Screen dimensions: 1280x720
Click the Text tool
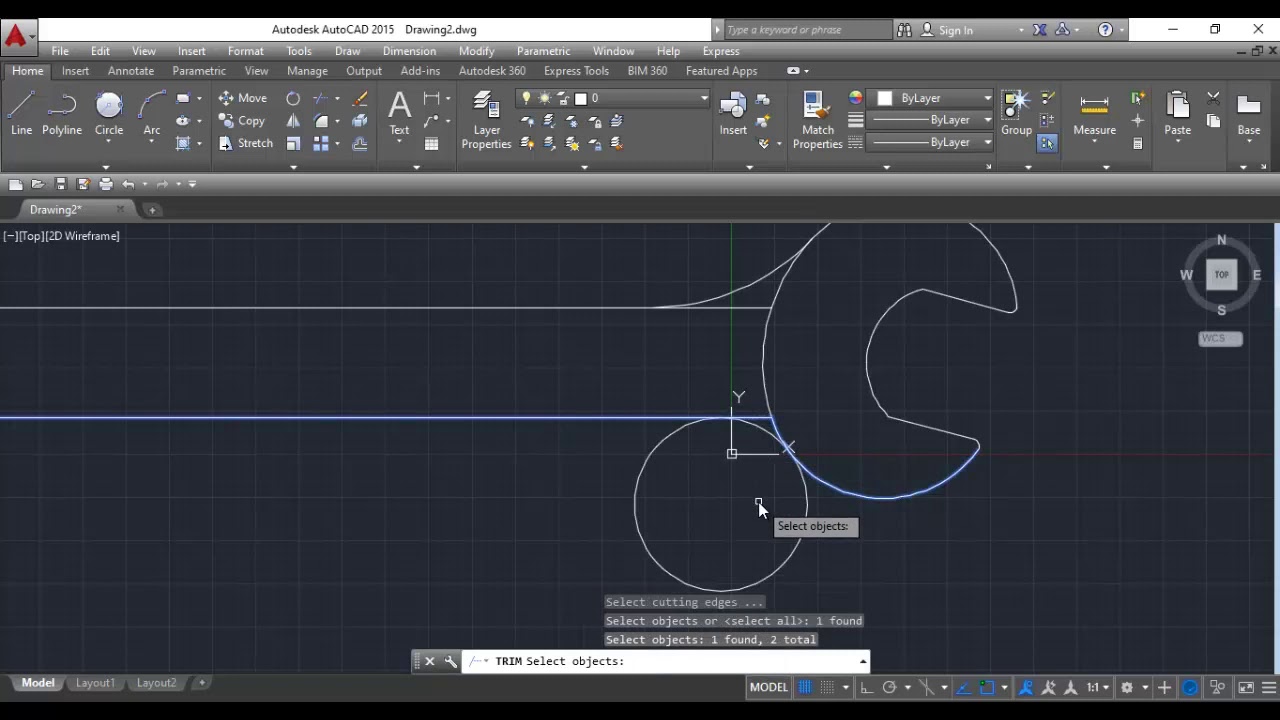pyautogui.click(x=399, y=113)
